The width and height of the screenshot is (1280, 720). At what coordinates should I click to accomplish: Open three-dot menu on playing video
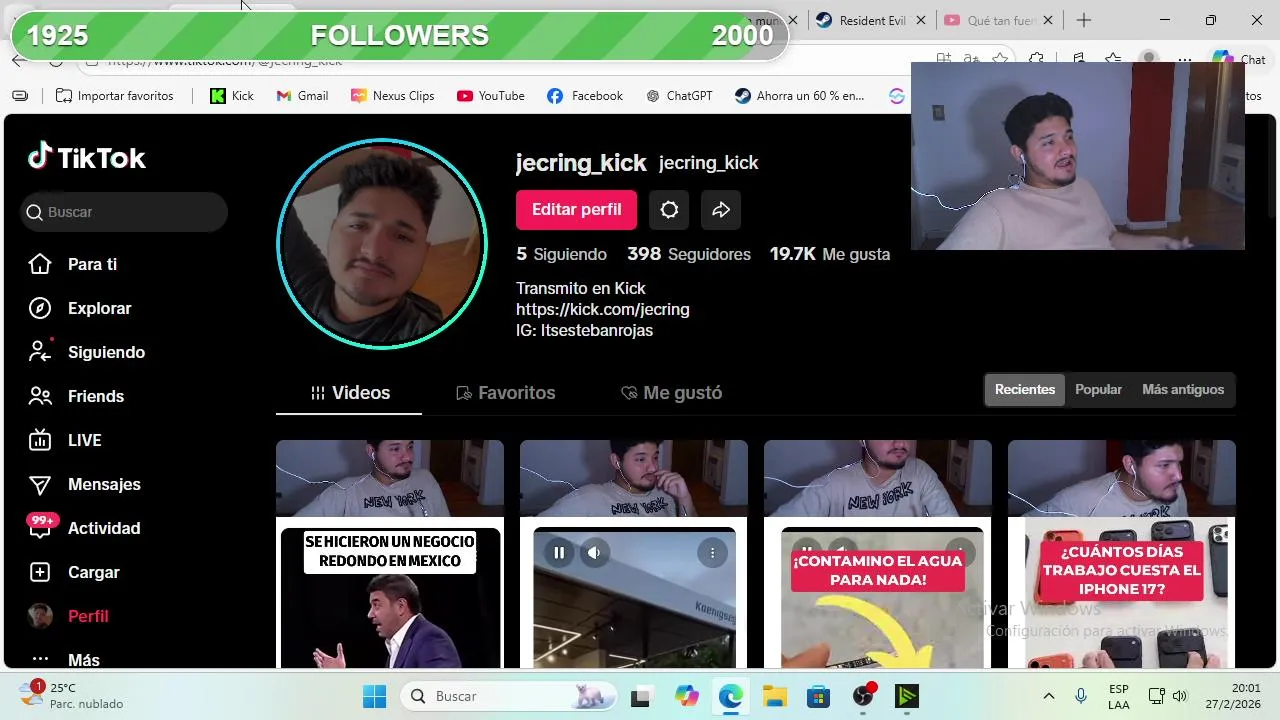712,552
